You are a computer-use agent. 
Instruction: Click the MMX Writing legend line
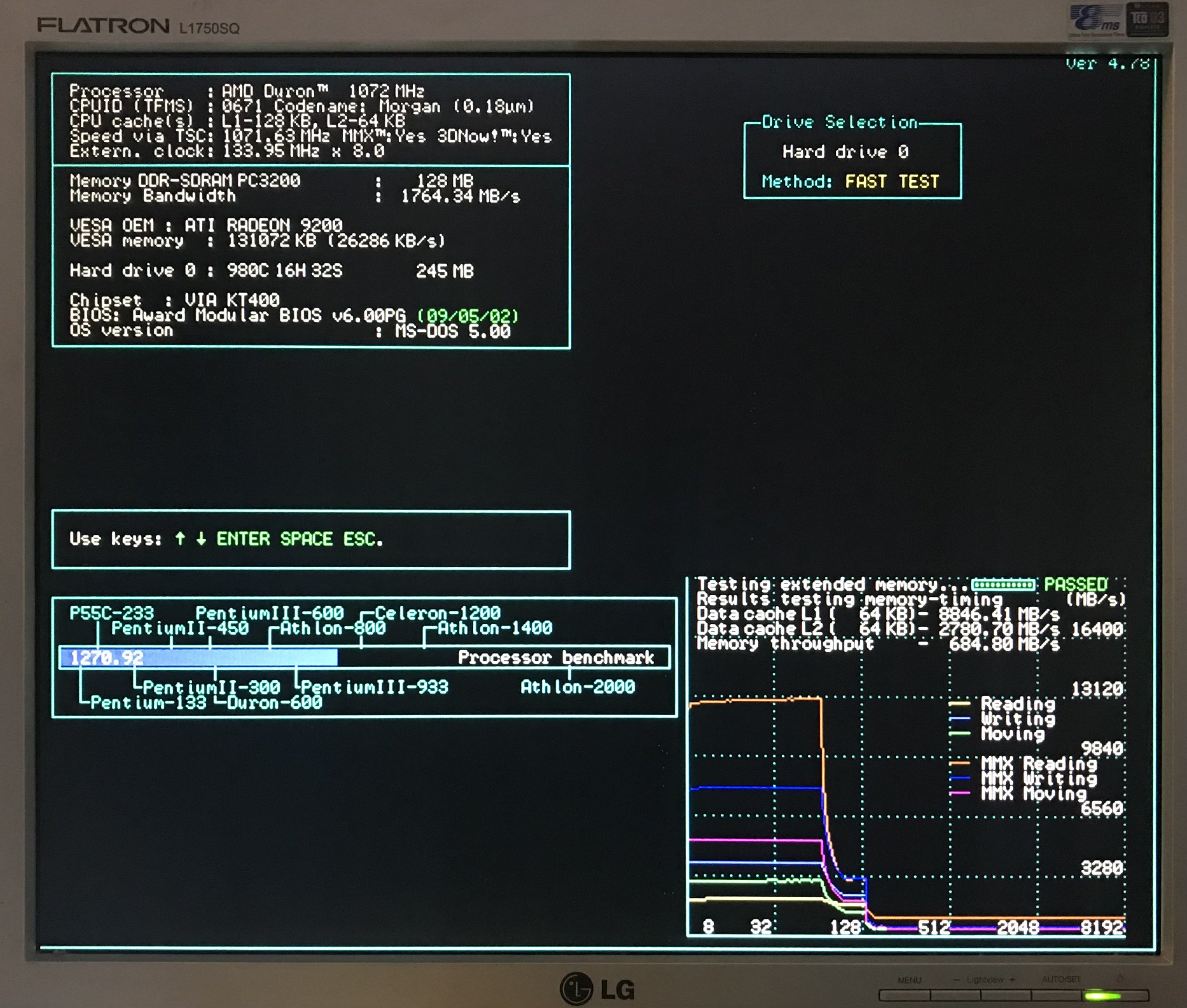point(960,778)
